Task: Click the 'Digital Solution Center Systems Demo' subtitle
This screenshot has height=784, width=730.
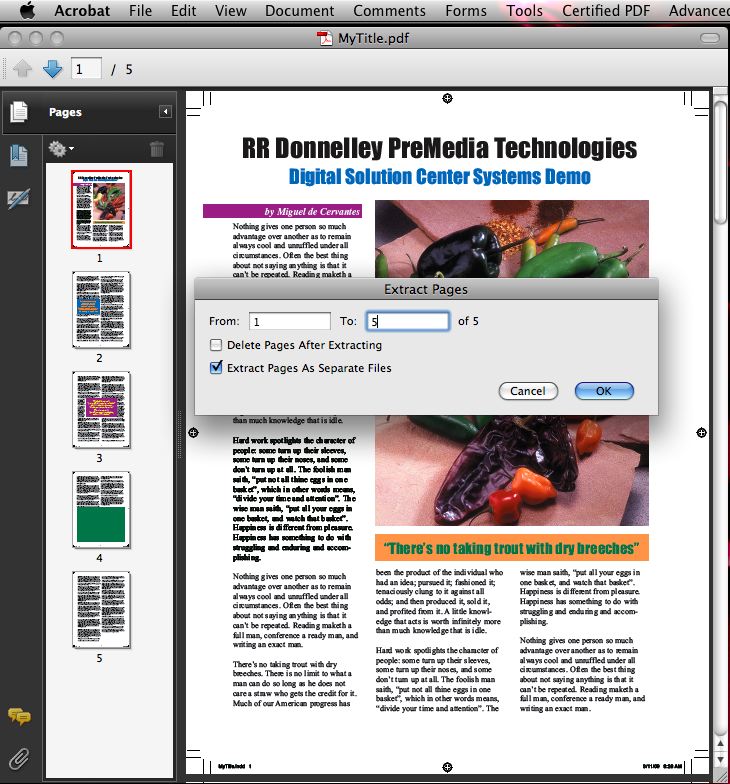Action: tap(440, 176)
